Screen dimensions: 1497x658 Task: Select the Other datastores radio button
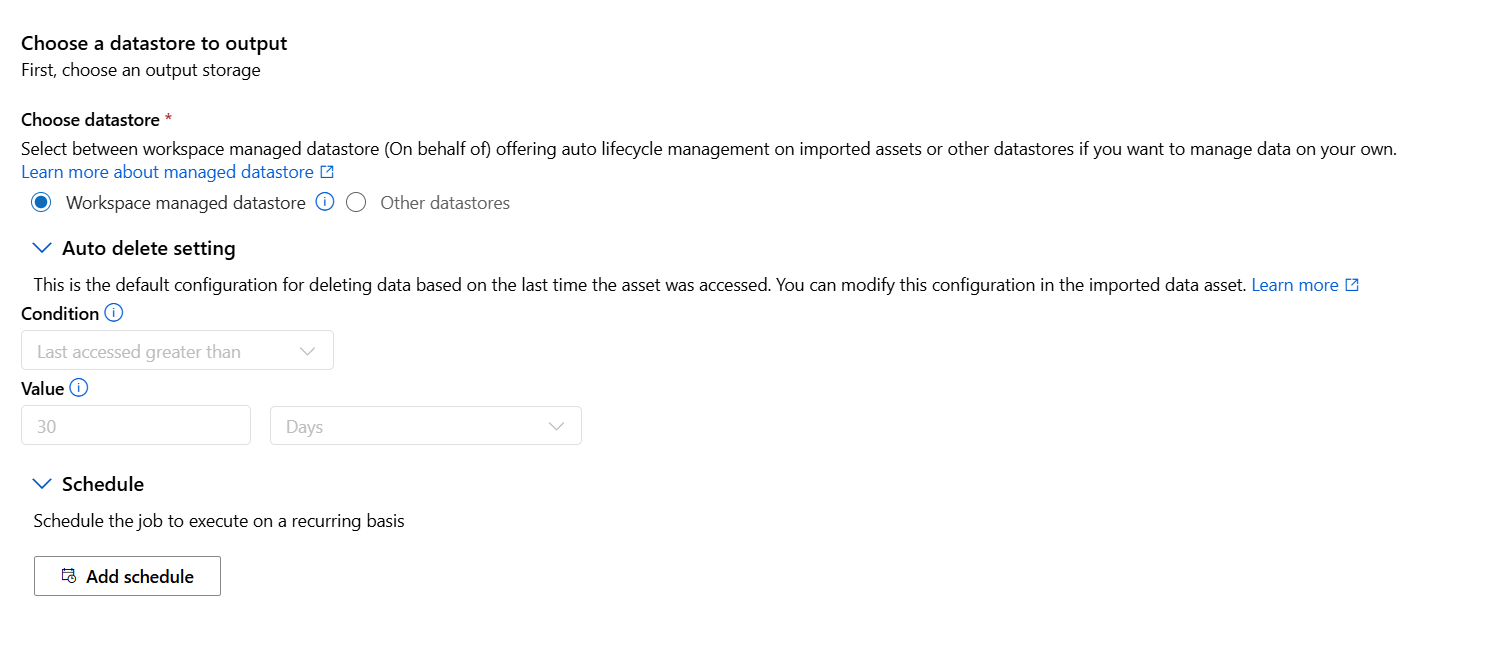[356, 203]
